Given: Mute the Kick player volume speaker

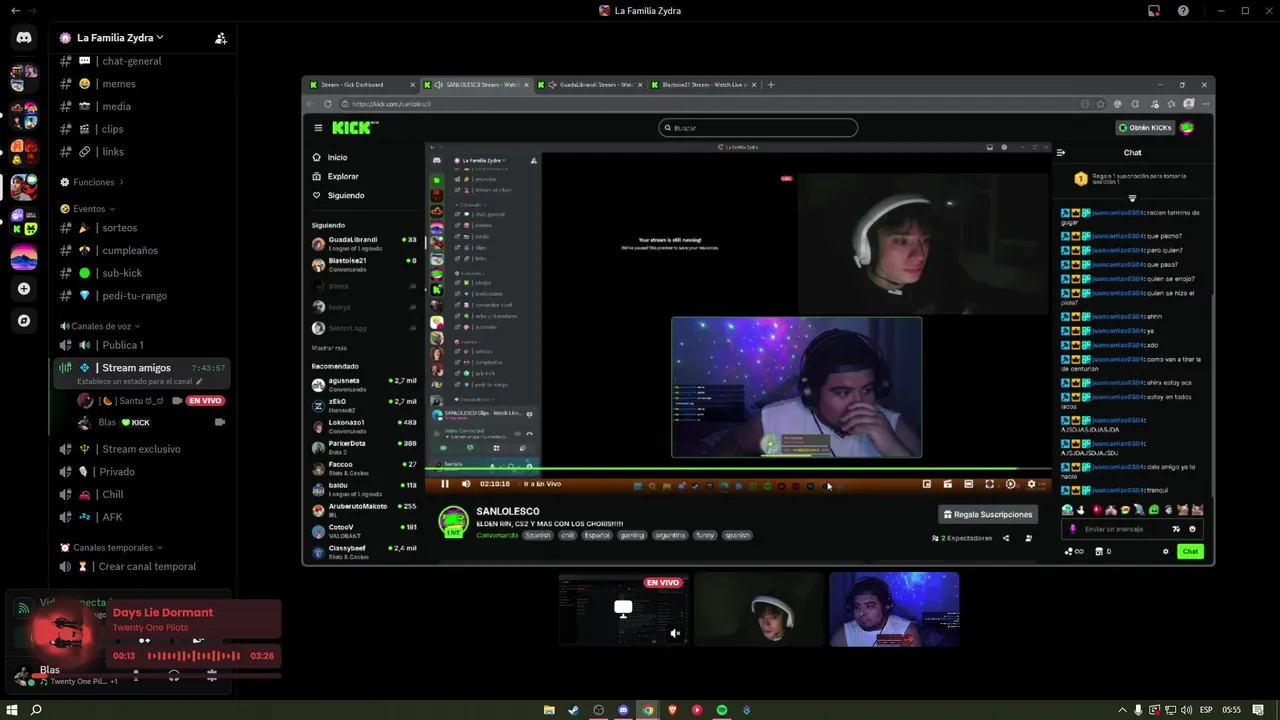Looking at the screenshot, I should pyautogui.click(x=466, y=484).
